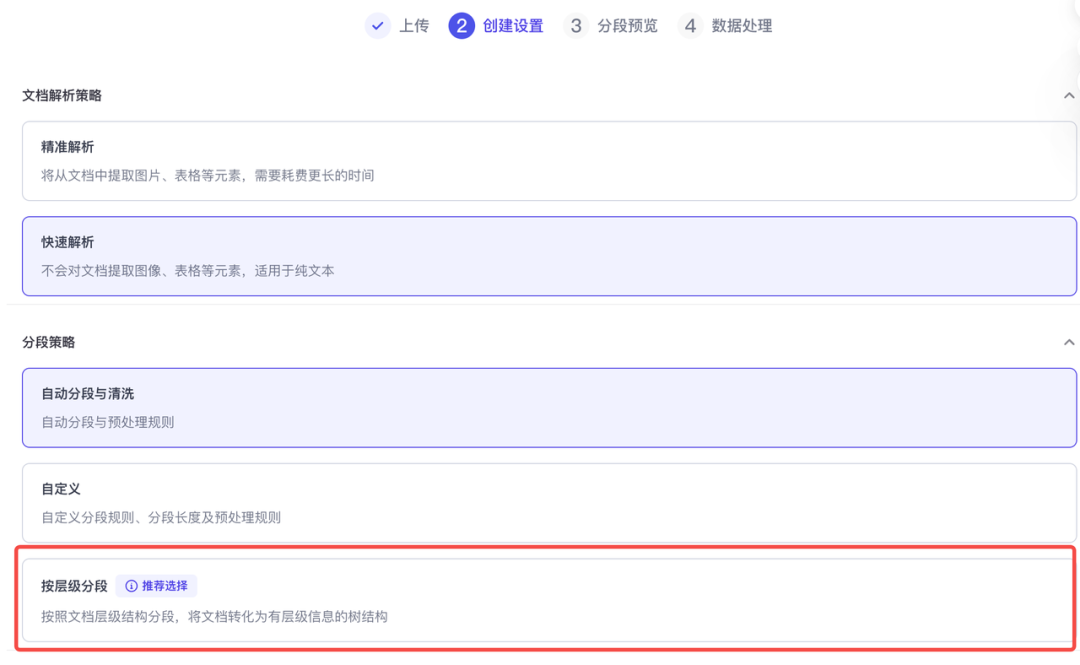Image resolution: width=1080 pixels, height=665 pixels.
Task: Select the 快速解析 parsing option card
Action: pyautogui.click(x=549, y=256)
